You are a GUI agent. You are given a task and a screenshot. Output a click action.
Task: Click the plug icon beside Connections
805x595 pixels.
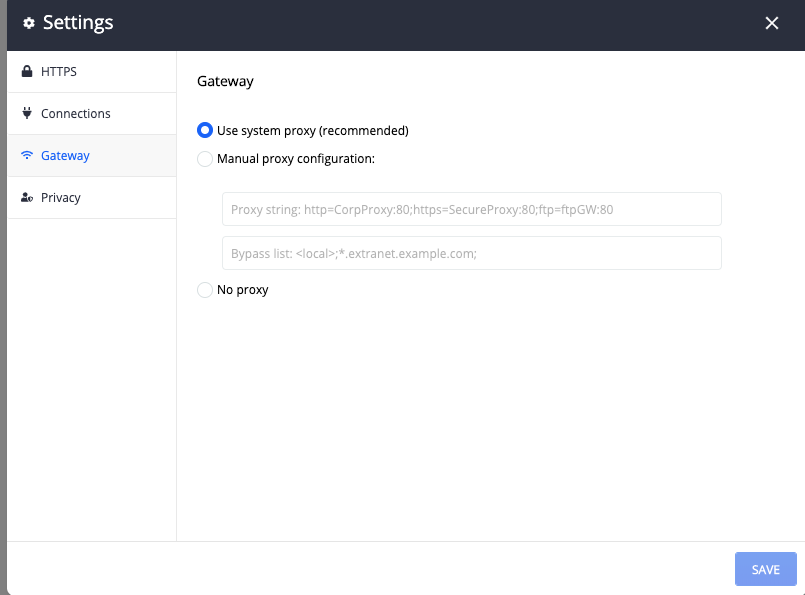click(27, 114)
